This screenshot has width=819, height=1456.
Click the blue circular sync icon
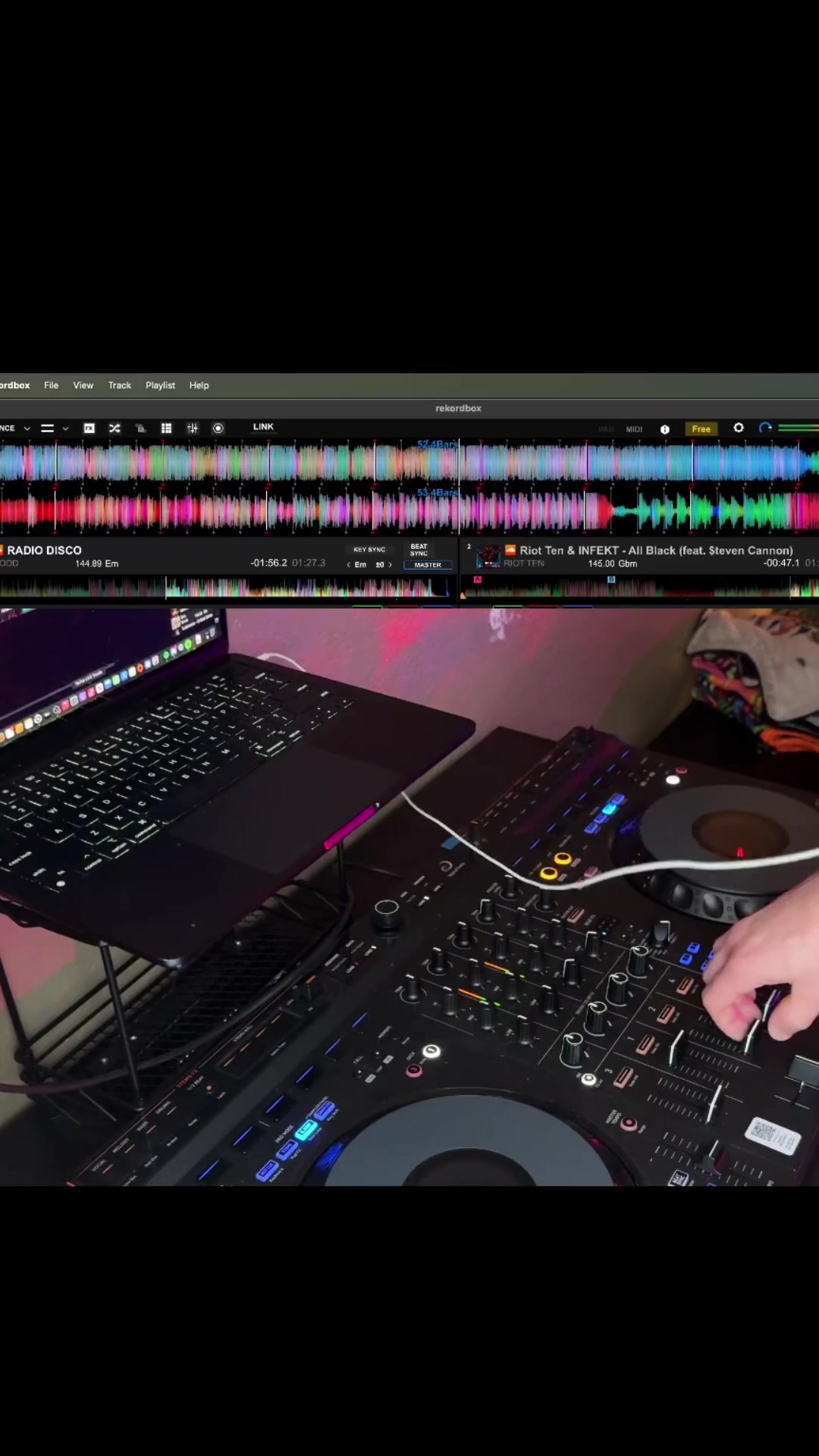click(765, 428)
